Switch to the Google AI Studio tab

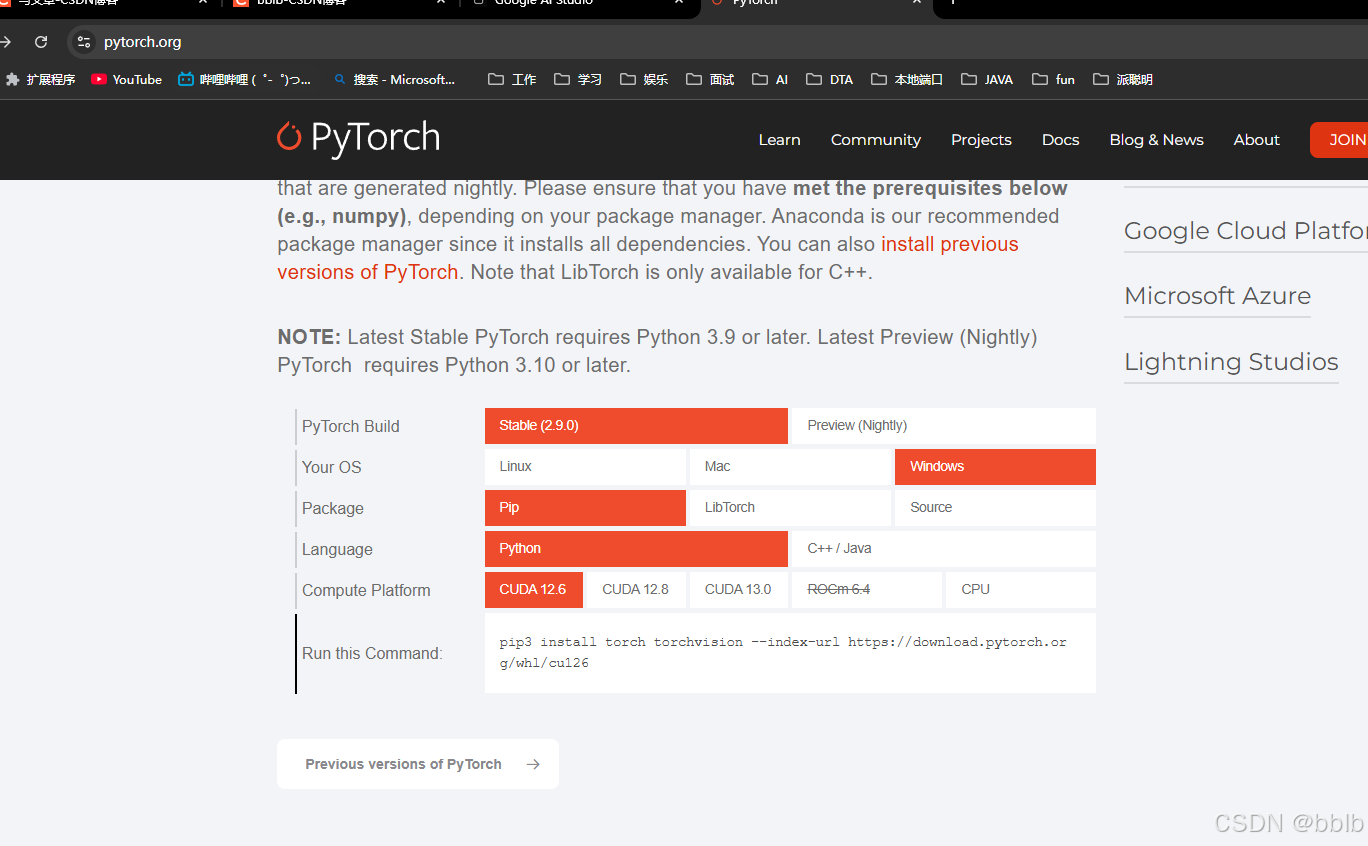pos(580,4)
